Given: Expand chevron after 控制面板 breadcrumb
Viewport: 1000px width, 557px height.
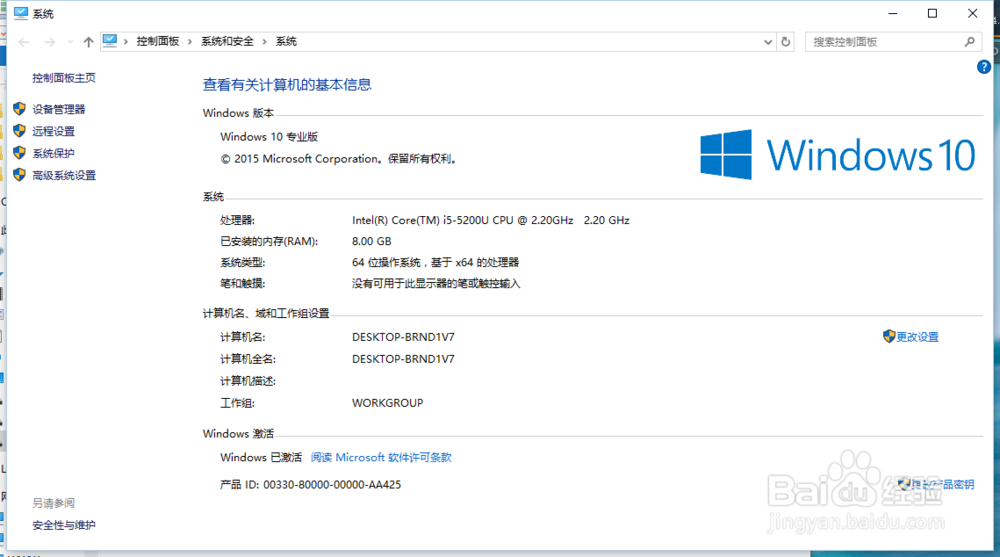Looking at the screenshot, I should [x=189, y=41].
